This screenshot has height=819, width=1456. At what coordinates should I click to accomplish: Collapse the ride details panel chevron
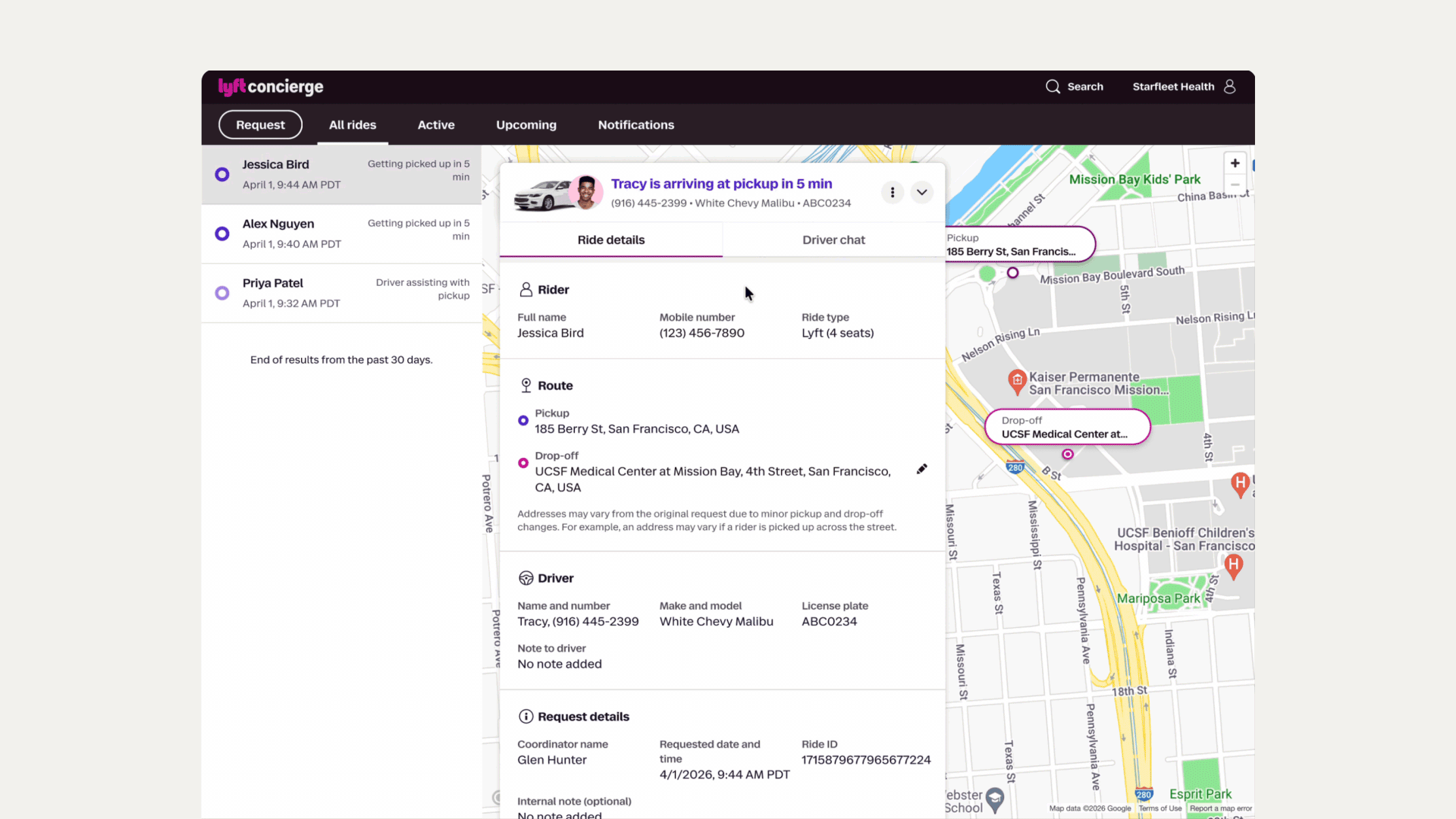tap(921, 193)
